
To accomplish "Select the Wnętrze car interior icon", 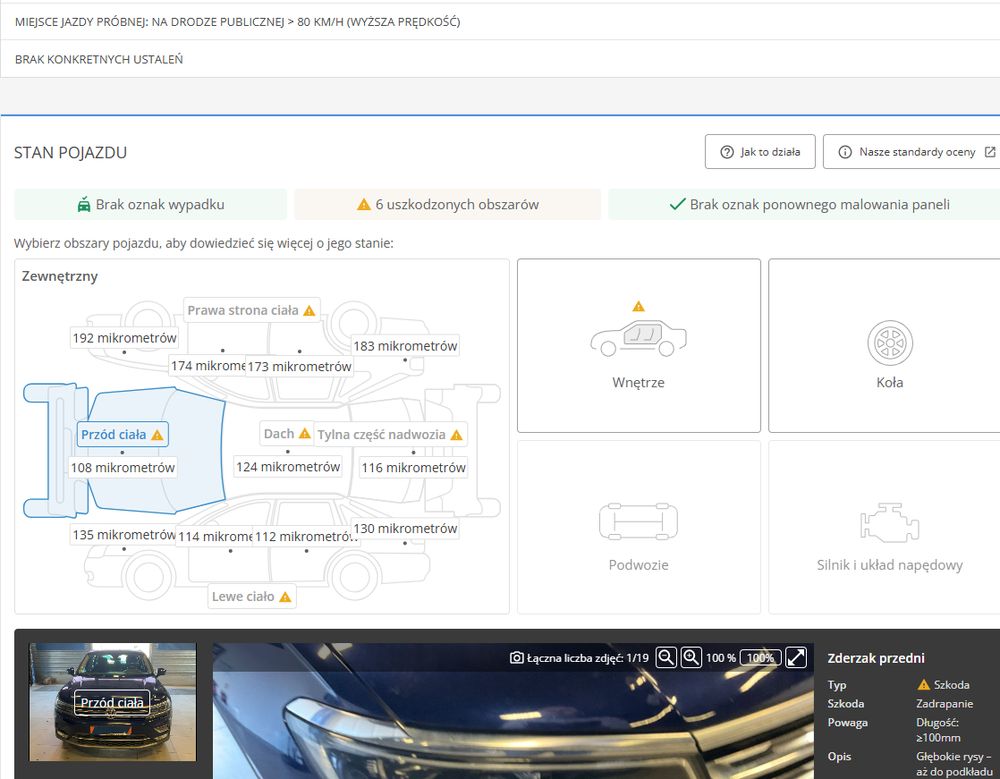I will 638,338.
